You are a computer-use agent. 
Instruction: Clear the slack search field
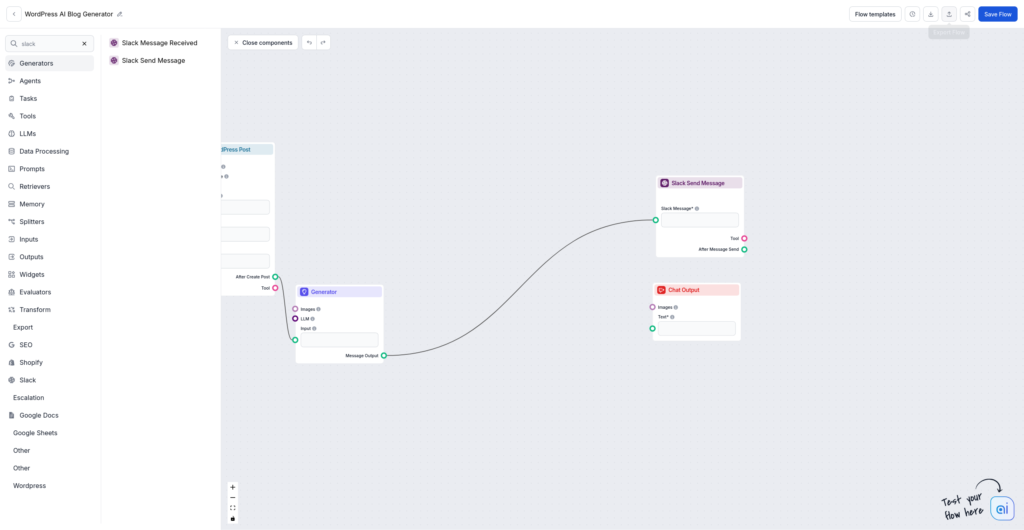click(x=84, y=44)
